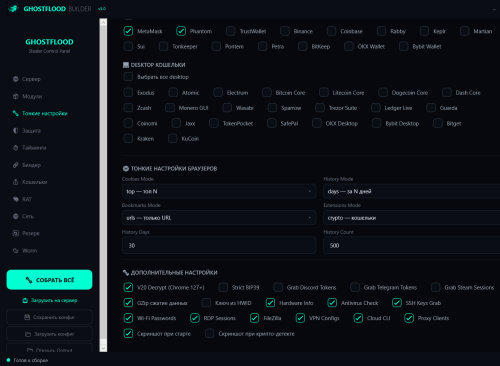Click the stopwatch icon beside Тайминги
The image size is (500, 366).
[16, 148]
